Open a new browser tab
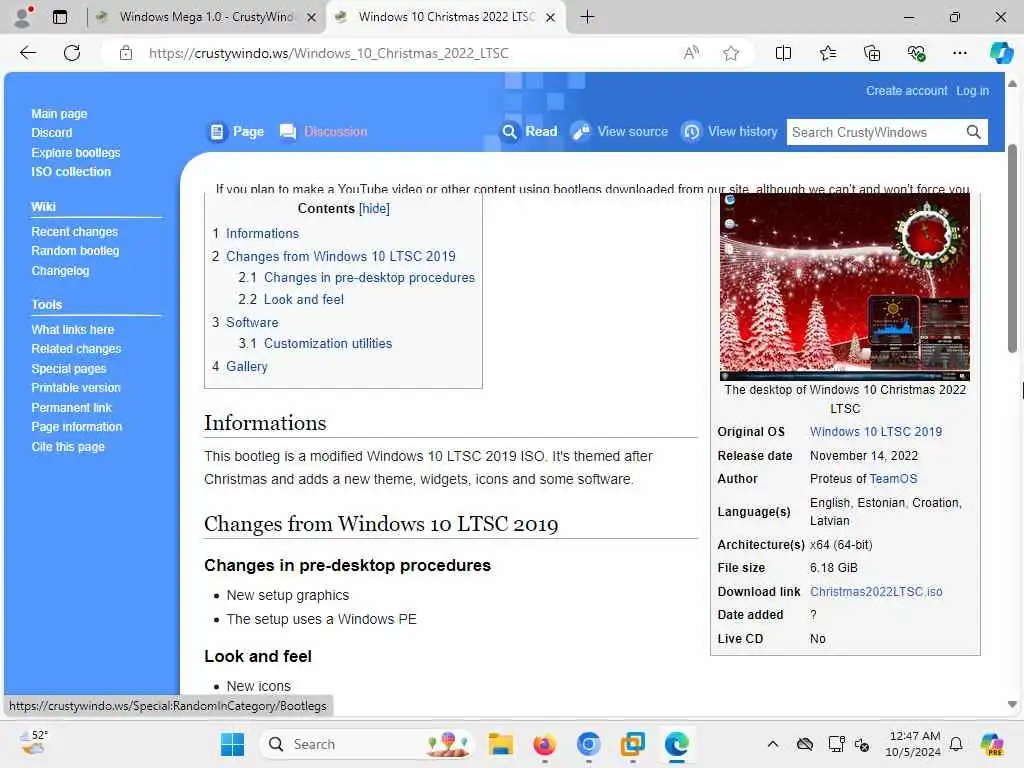 tap(587, 17)
